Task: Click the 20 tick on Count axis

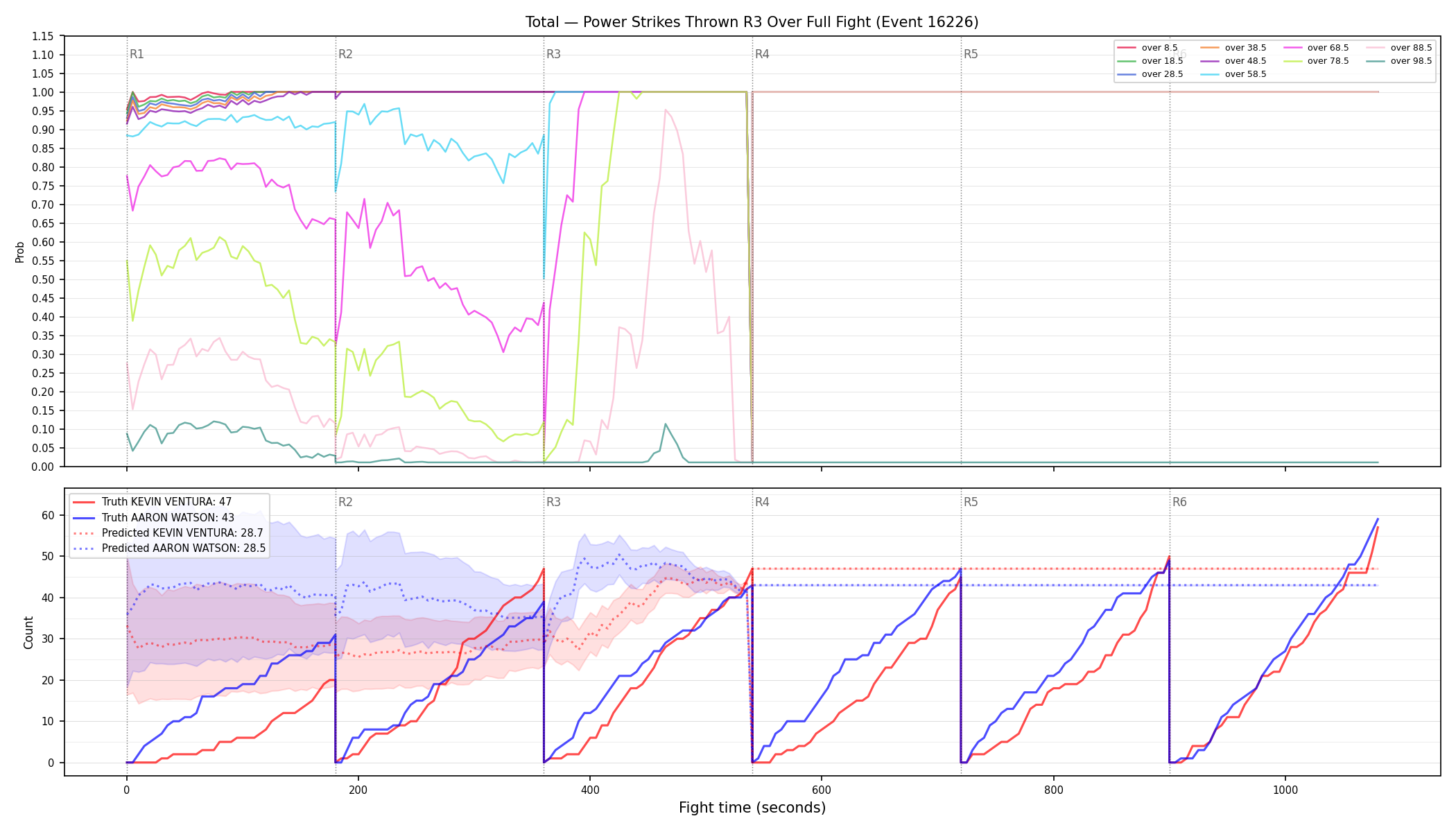Action: (x=48, y=680)
